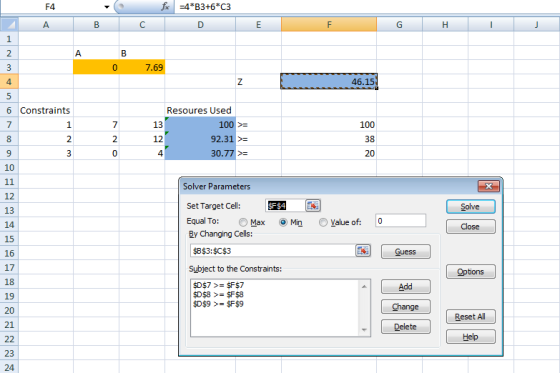The image size is (560, 373).
Task: Click cell C8 showing 12
Action: click(x=142, y=139)
